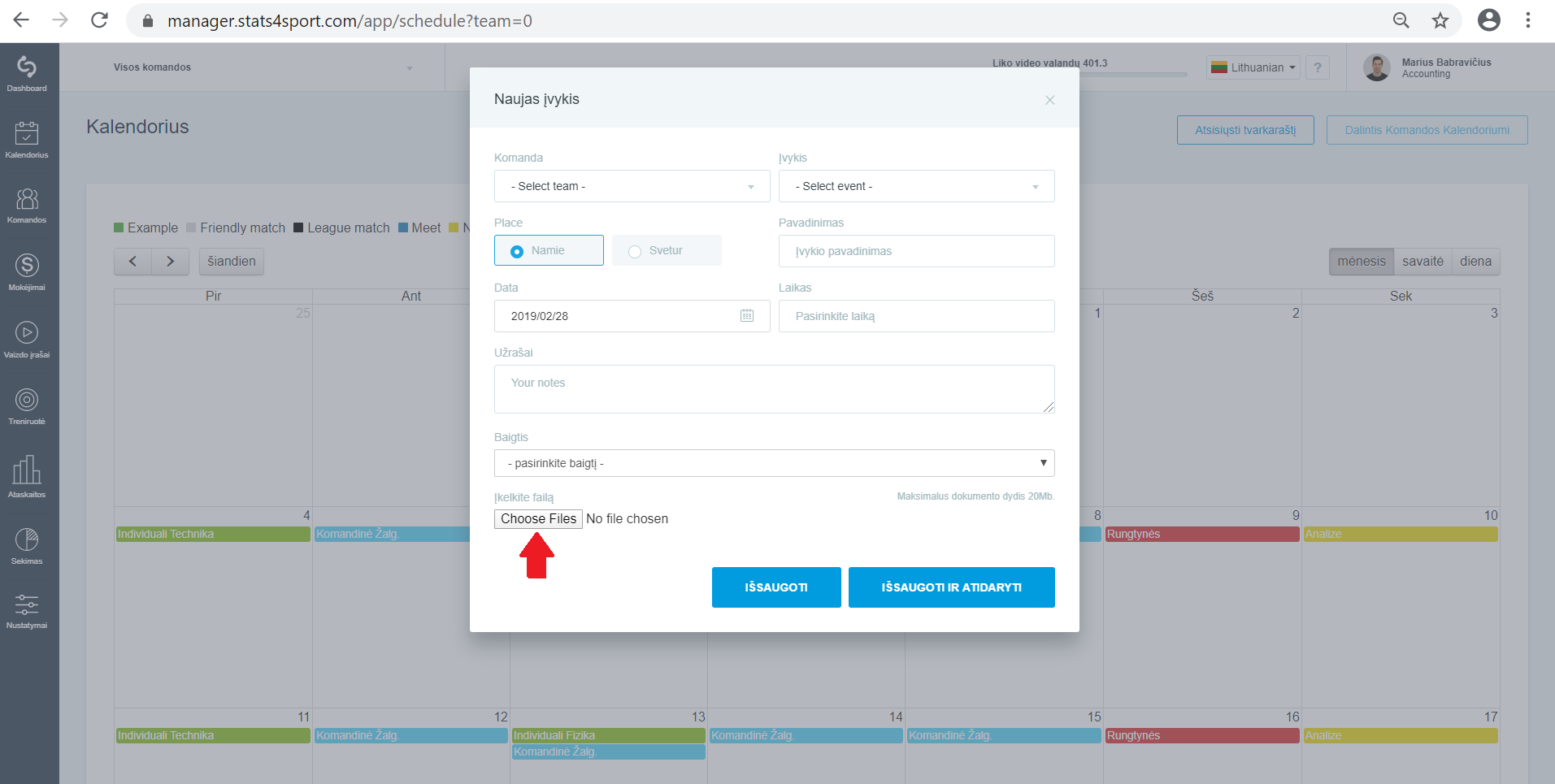
Task: Select the Namie place radio option
Action: 549,250
